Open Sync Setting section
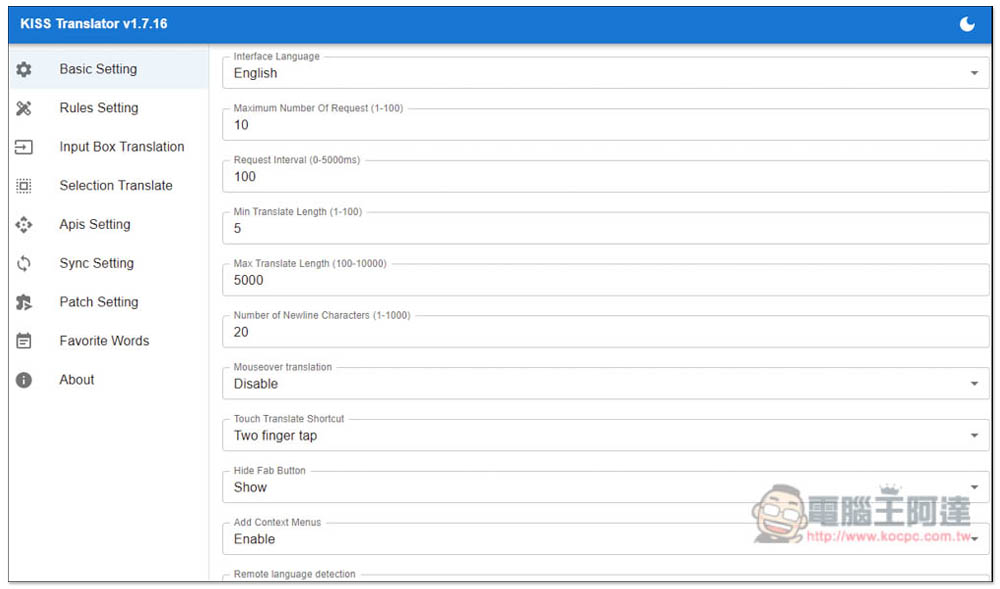 [x=109, y=263]
